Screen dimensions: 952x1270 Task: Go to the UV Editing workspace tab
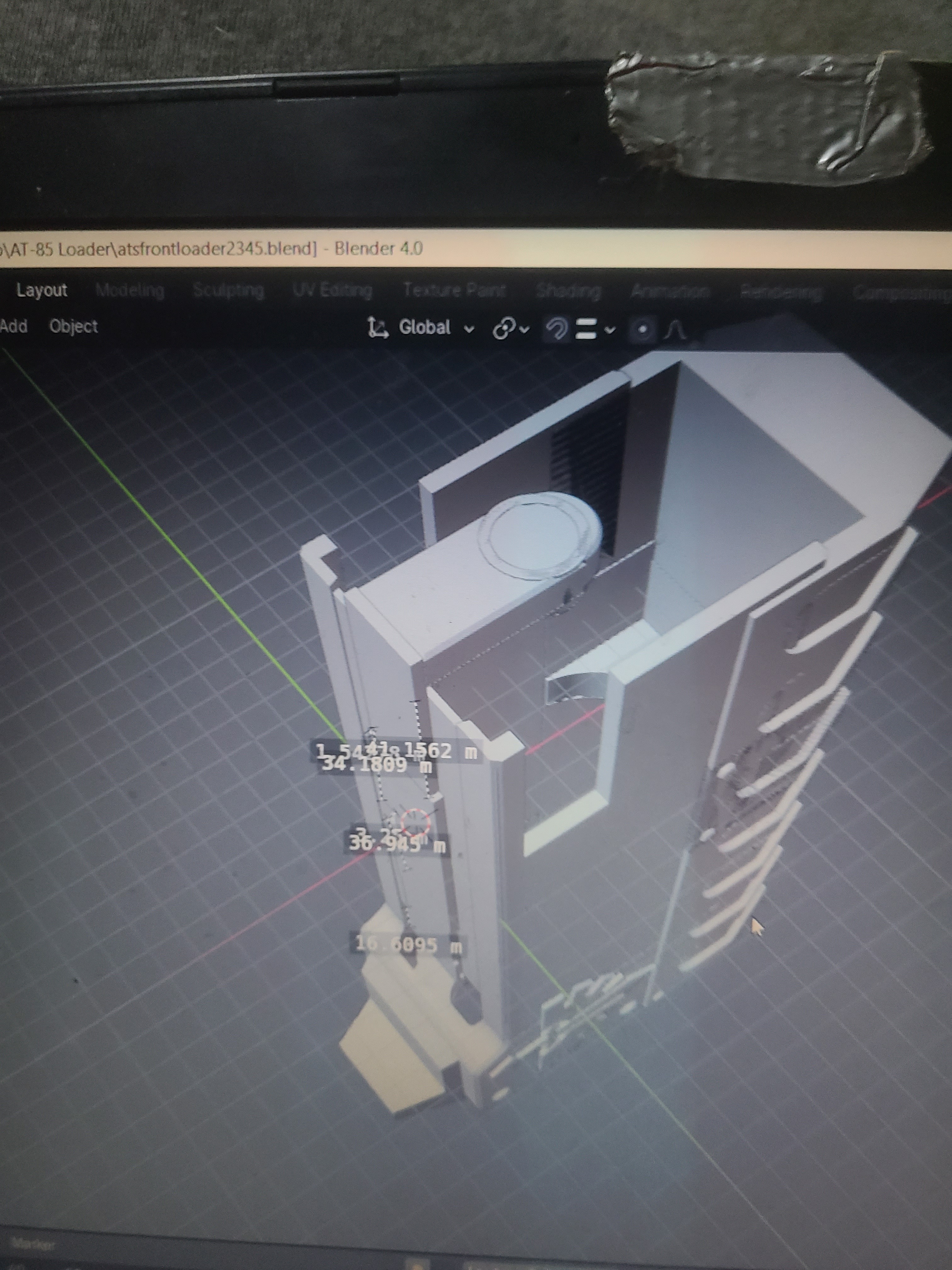click(332, 290)
